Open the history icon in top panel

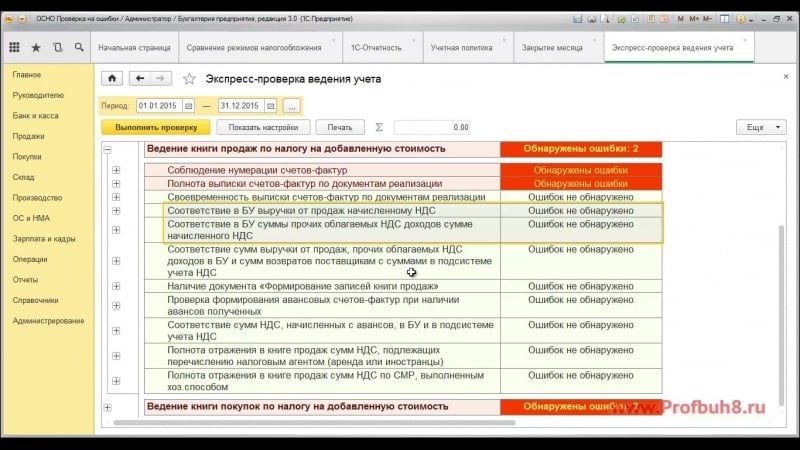pyautogui.click(x=57, y=47)
